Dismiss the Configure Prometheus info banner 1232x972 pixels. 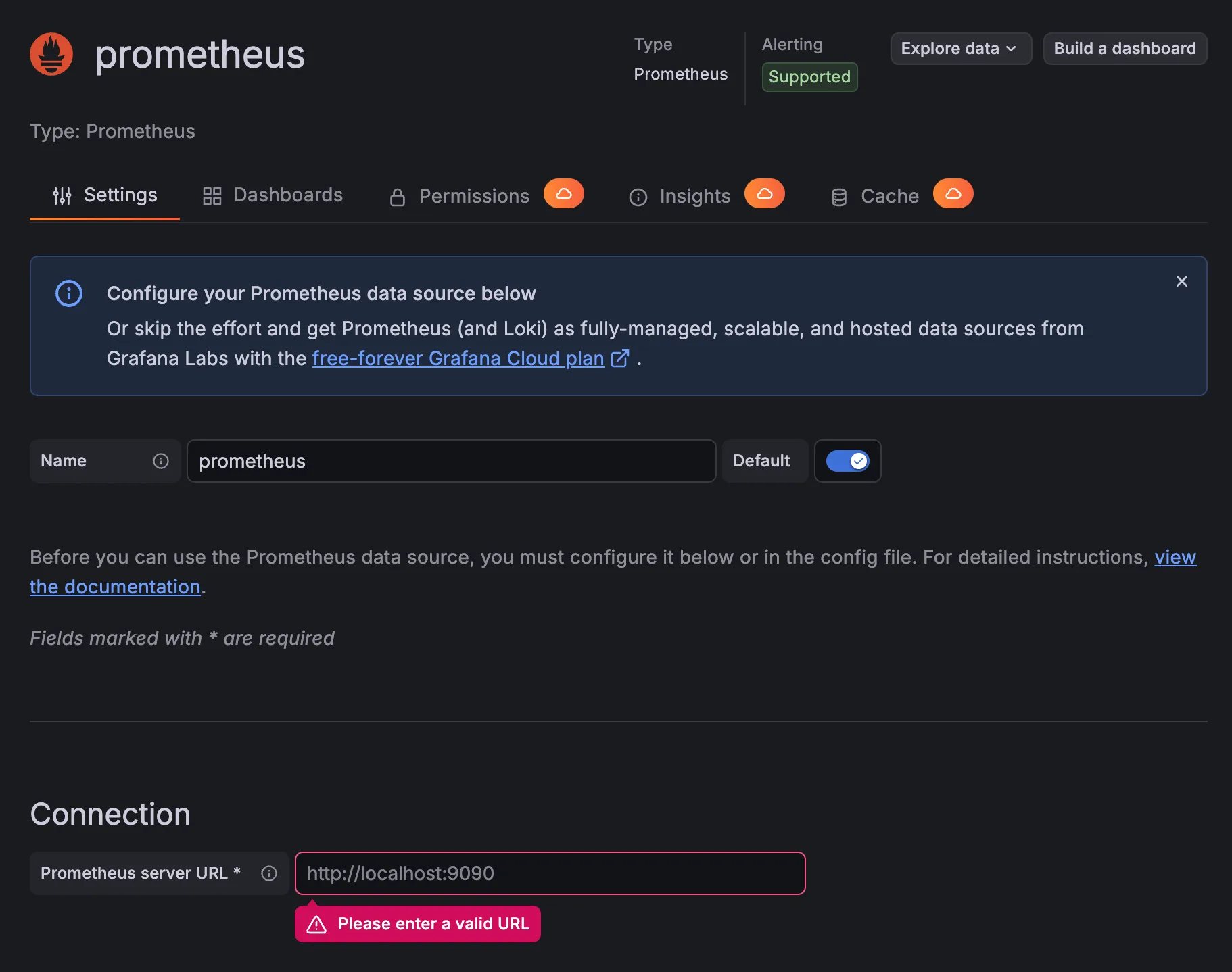1181,281
